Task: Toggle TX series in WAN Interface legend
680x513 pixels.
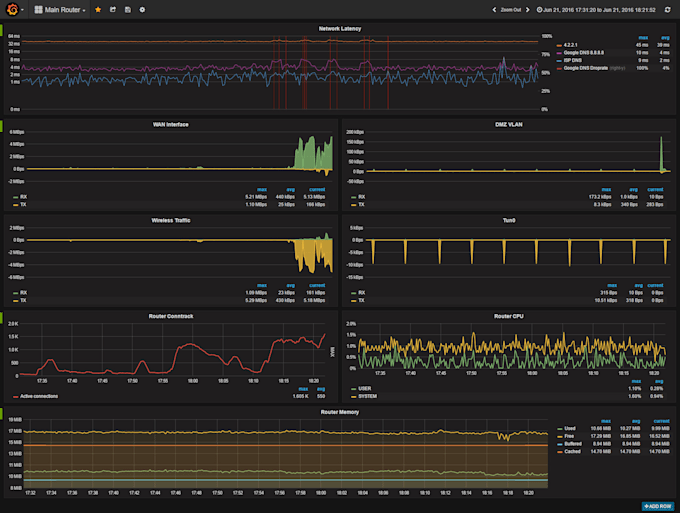Action: click(x=23, y=205)
